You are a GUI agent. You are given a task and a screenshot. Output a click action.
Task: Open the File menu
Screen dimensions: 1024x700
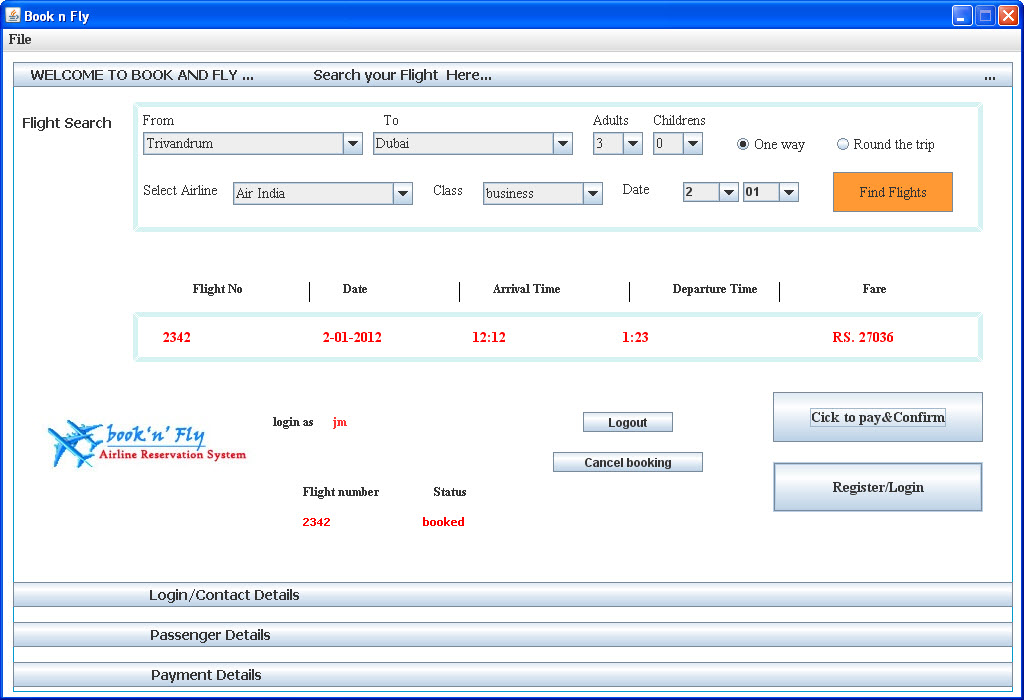tap(20, 39)
